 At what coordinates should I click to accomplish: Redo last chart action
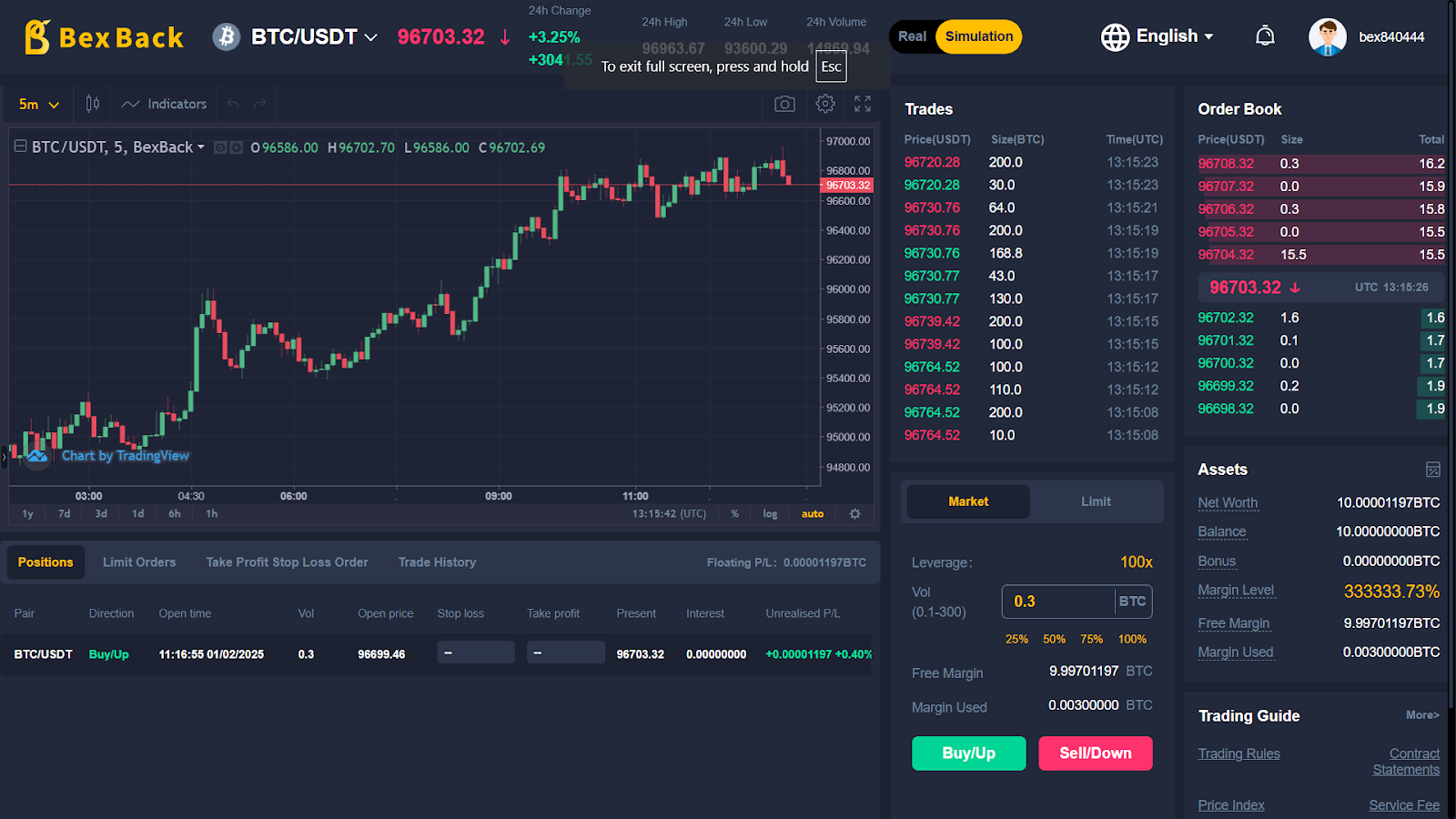coord(260,104)
